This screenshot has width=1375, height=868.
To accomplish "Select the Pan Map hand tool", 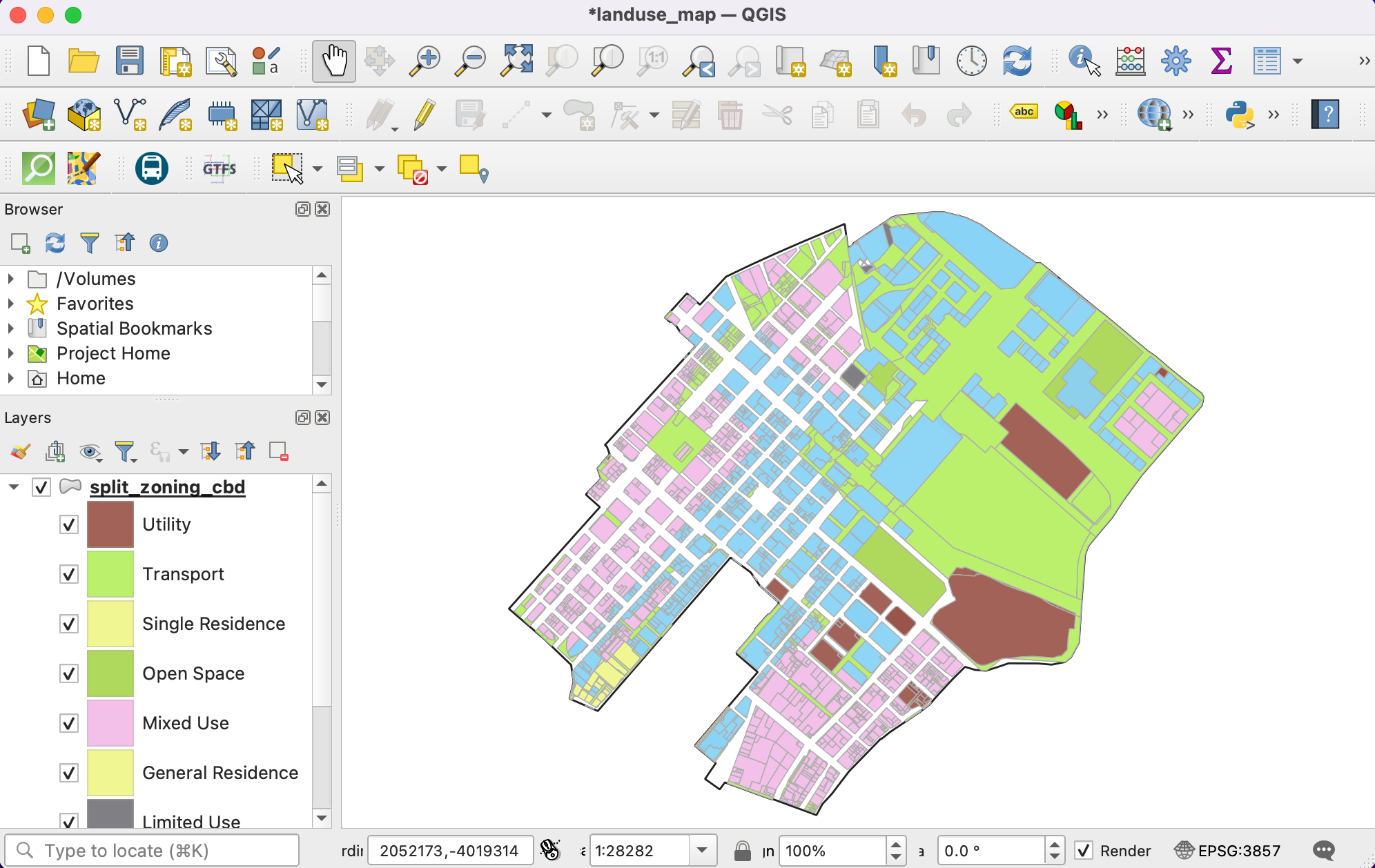I will tap(334, 61).
